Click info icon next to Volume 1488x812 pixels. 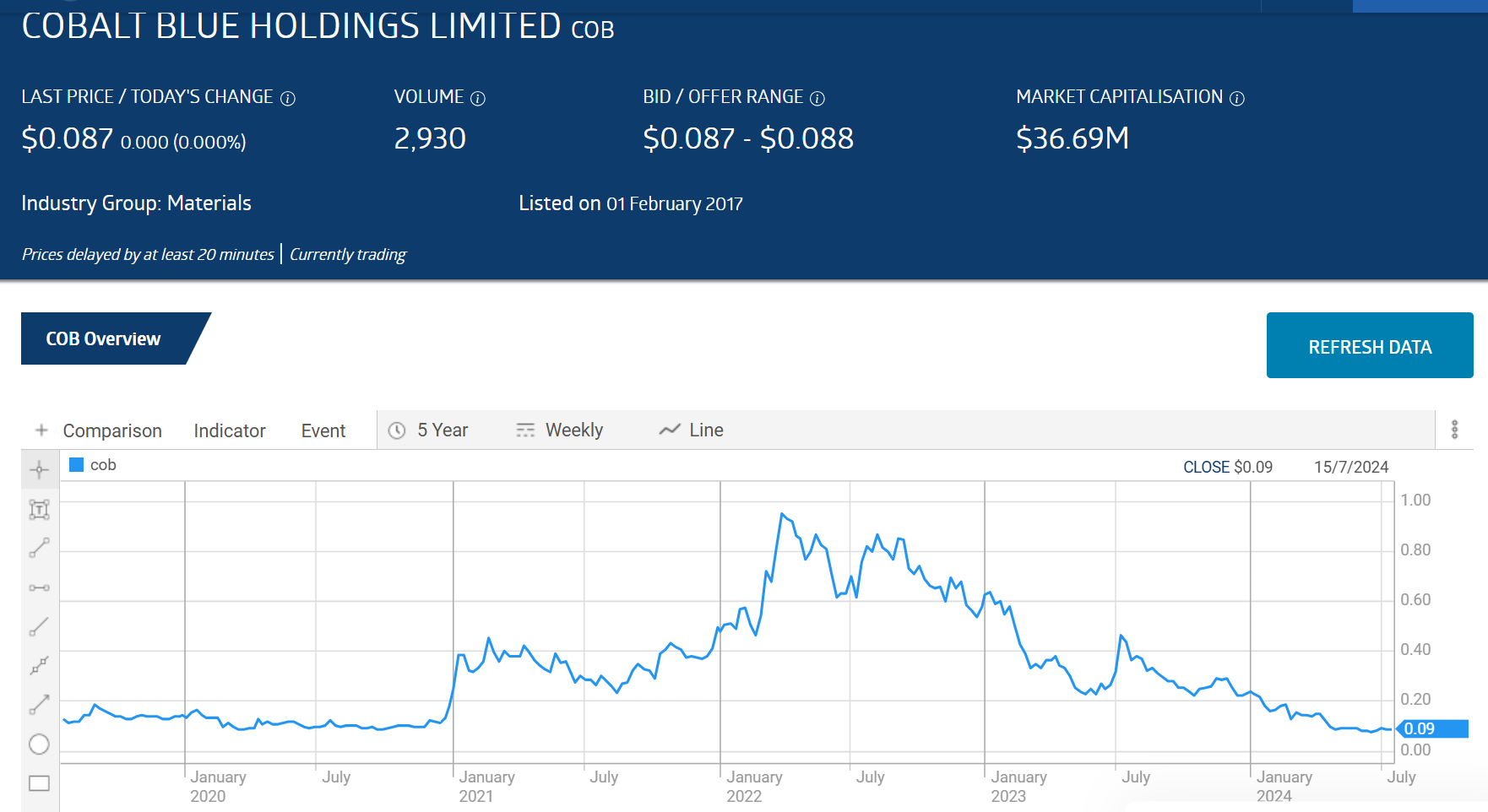(x=478, y=99)
